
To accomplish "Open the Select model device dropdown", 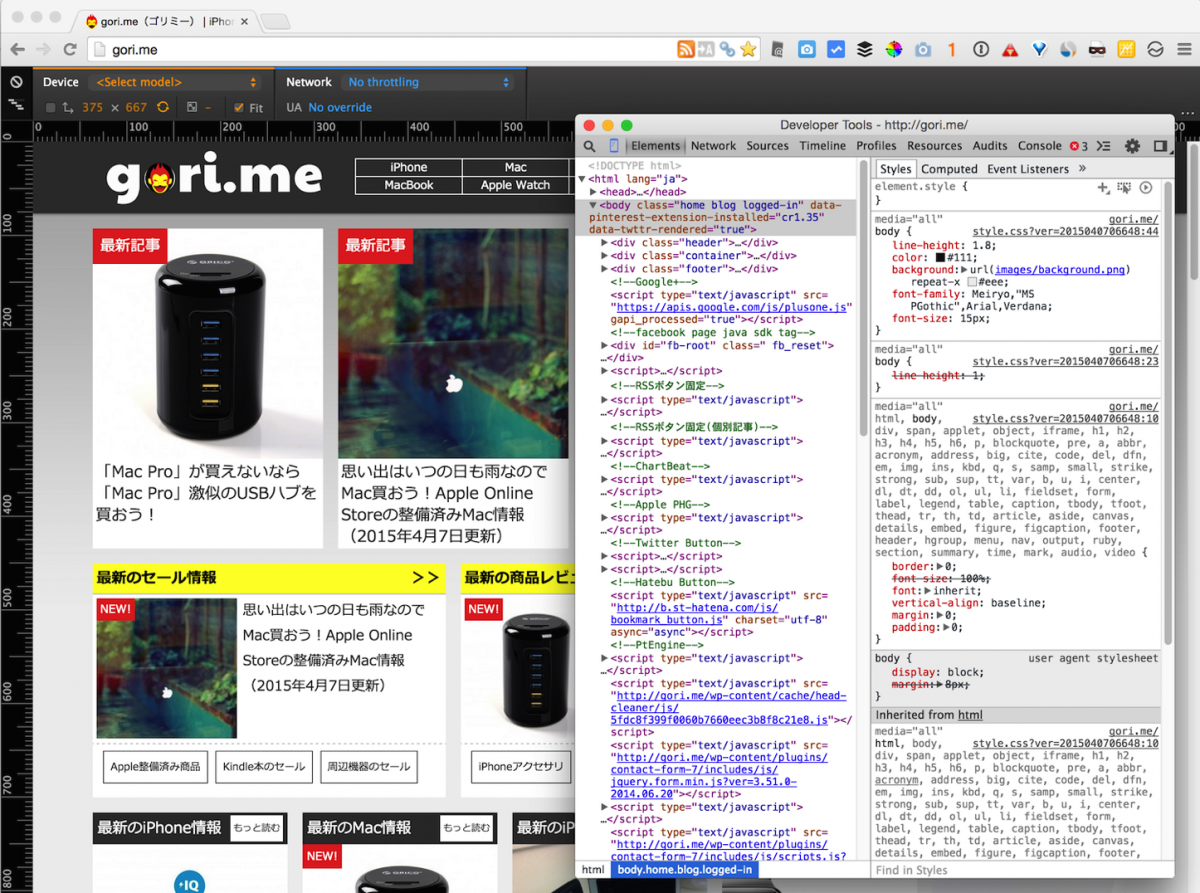I will tap(176, 81).
